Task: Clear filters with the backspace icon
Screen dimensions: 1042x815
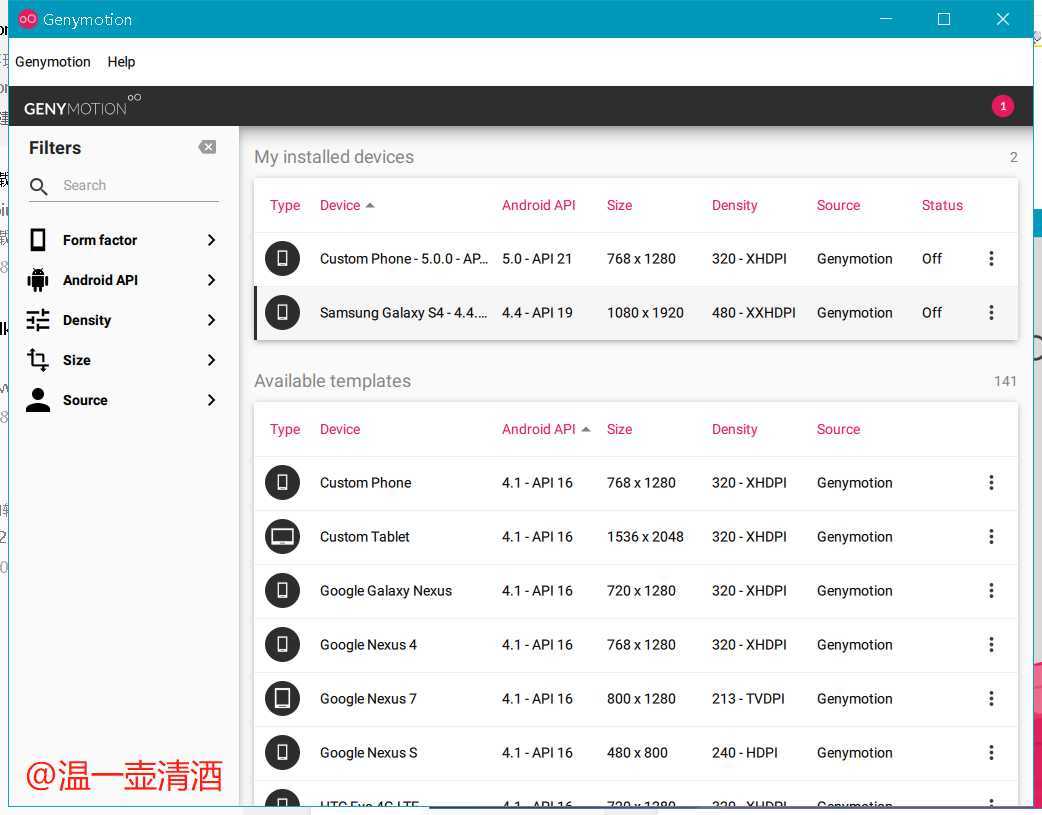Action: pos(207,147)
